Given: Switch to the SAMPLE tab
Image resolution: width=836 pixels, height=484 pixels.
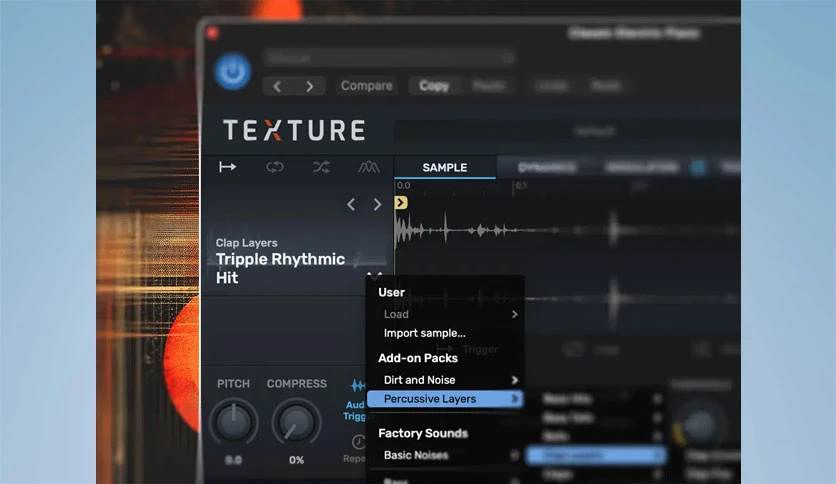Looking at the screenshot, I should [x=445, y=167].
